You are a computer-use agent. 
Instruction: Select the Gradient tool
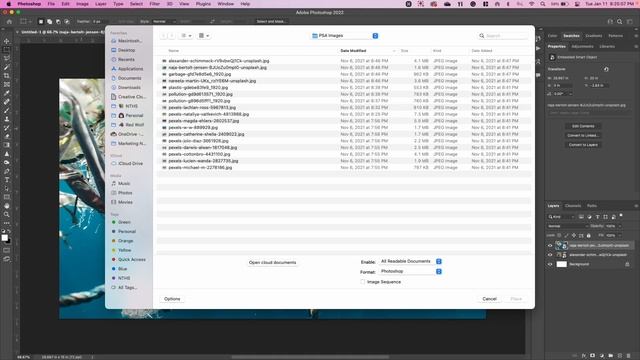[x=7, y=145]
